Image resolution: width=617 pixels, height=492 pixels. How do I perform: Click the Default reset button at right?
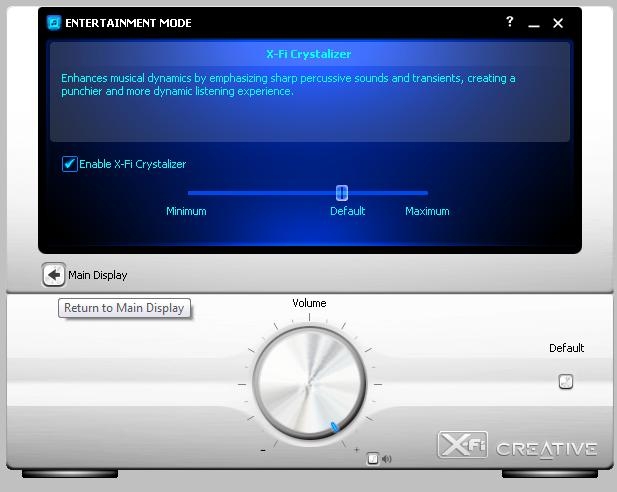(x=566, y=381)
